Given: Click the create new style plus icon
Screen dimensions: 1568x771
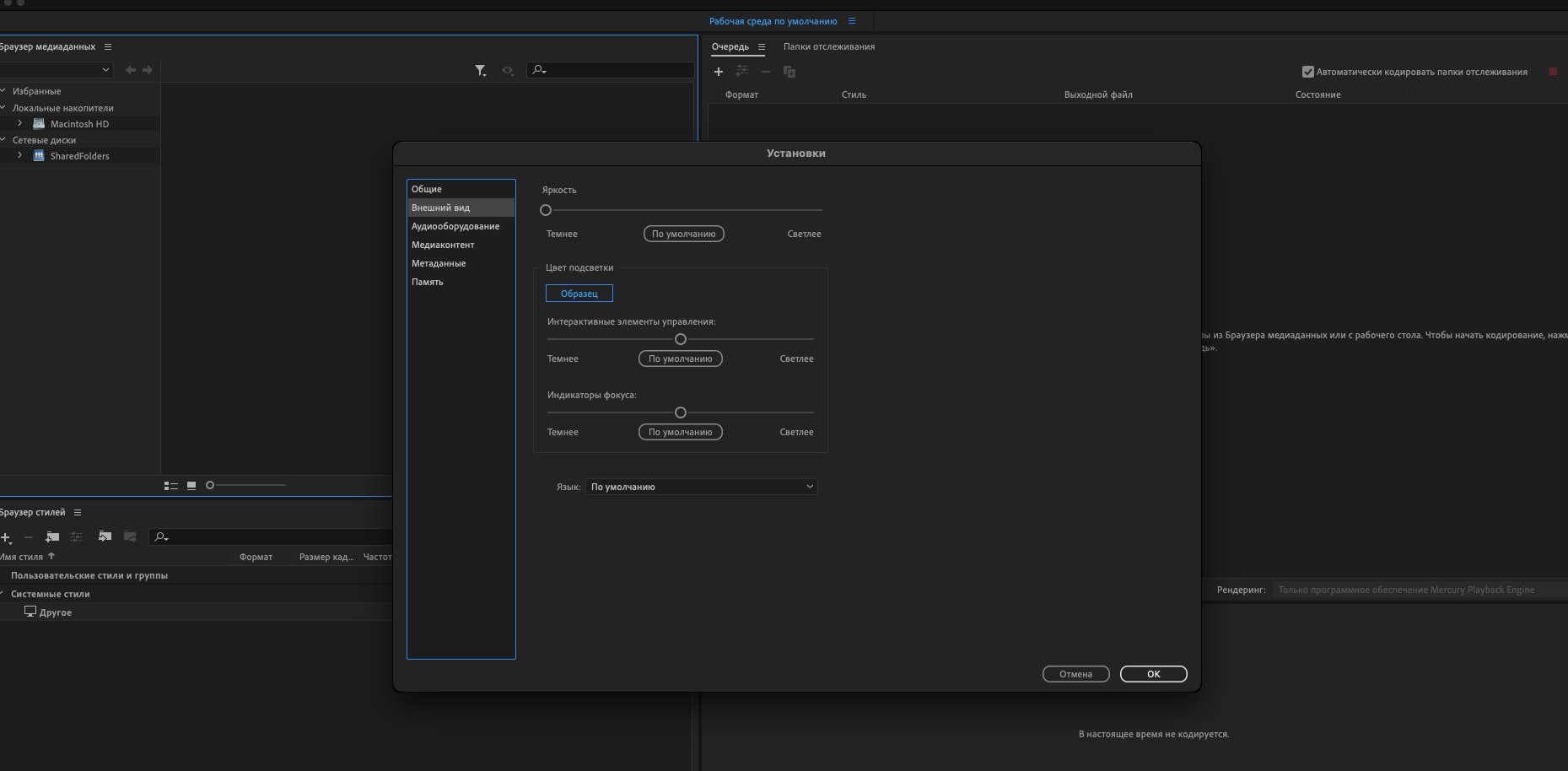Looking at the screenshot, I should click(6, 537).
